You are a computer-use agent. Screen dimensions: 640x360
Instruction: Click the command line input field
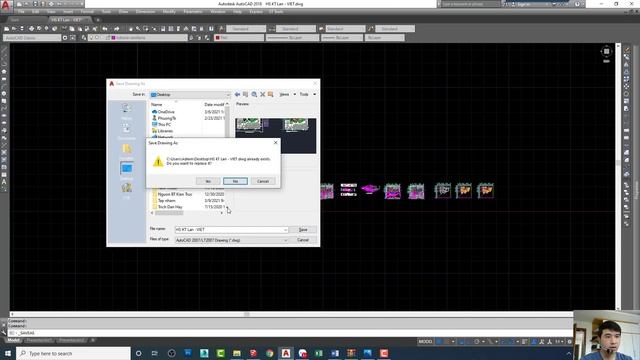click(x=290, y=333)
